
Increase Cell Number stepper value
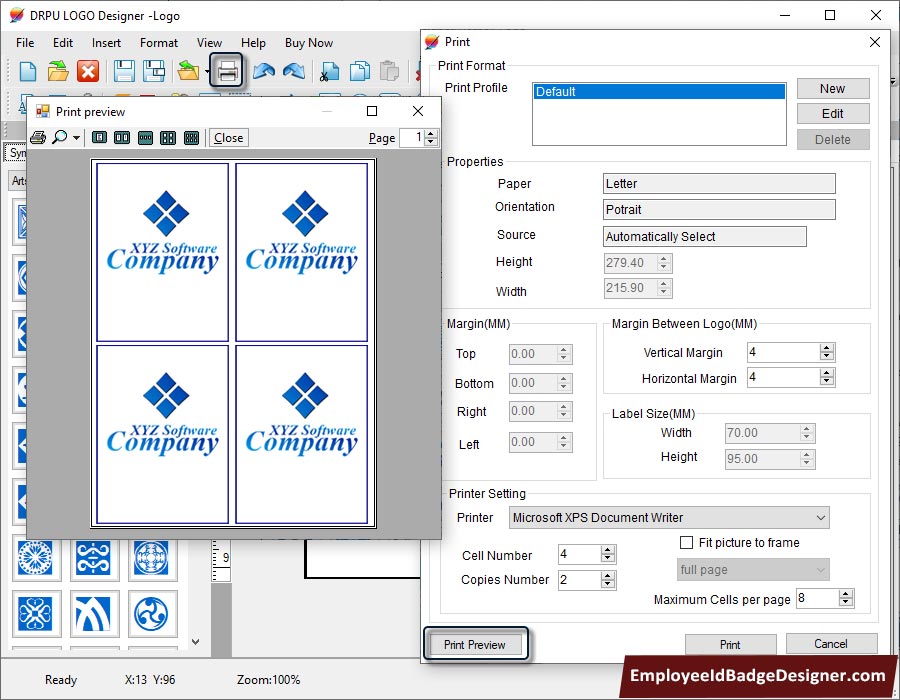pos(607,550)
